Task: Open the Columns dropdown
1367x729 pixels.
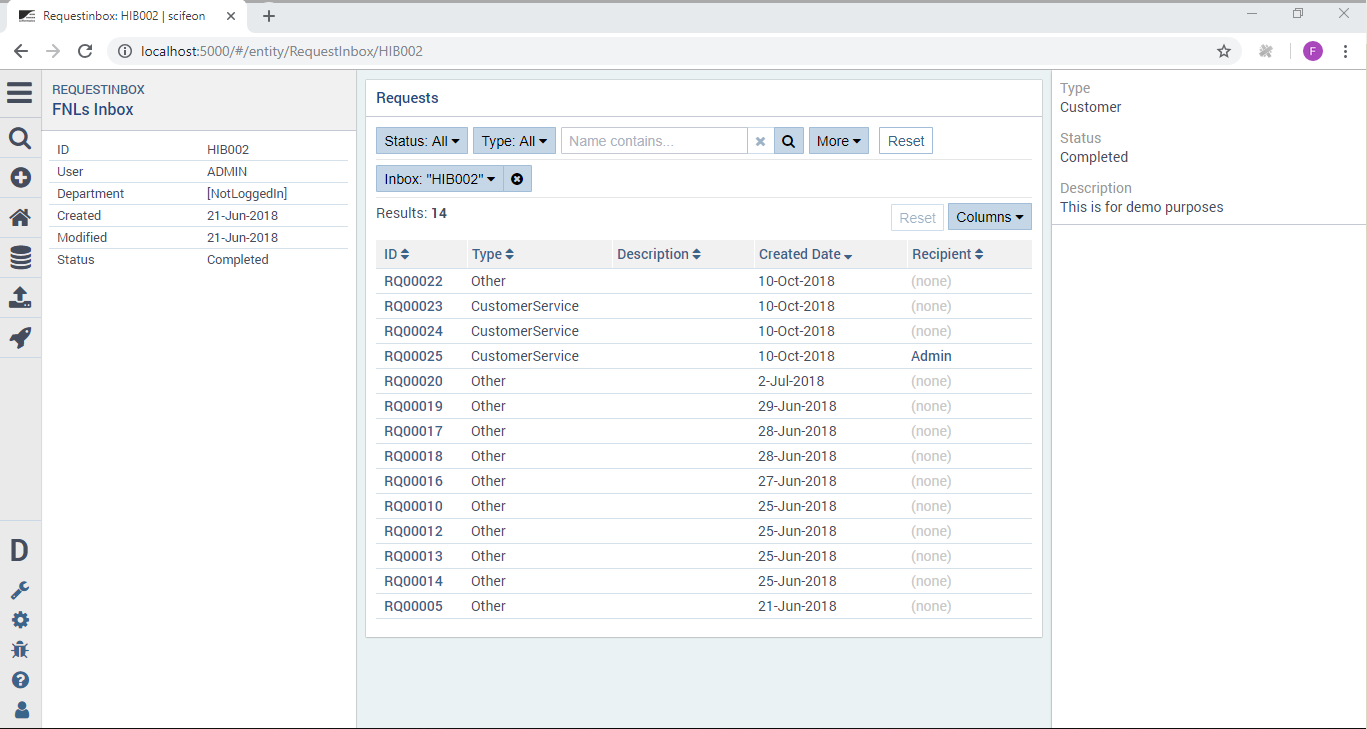Action: [989, 217]
